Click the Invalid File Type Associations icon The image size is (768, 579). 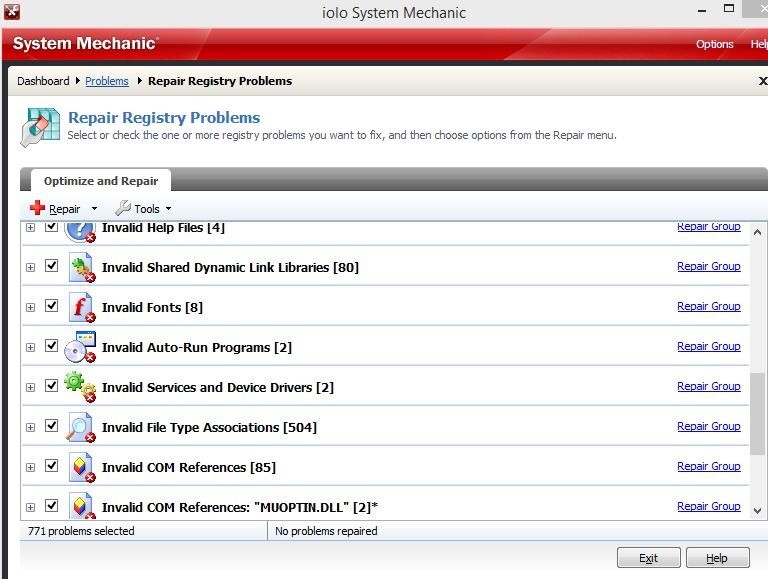(x=81, y=427)
